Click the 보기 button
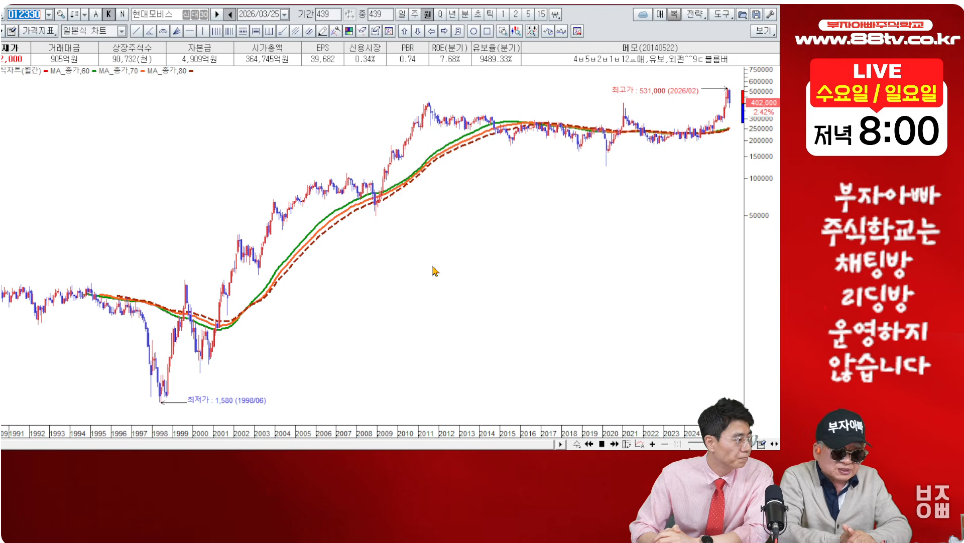 coord(763,31)
